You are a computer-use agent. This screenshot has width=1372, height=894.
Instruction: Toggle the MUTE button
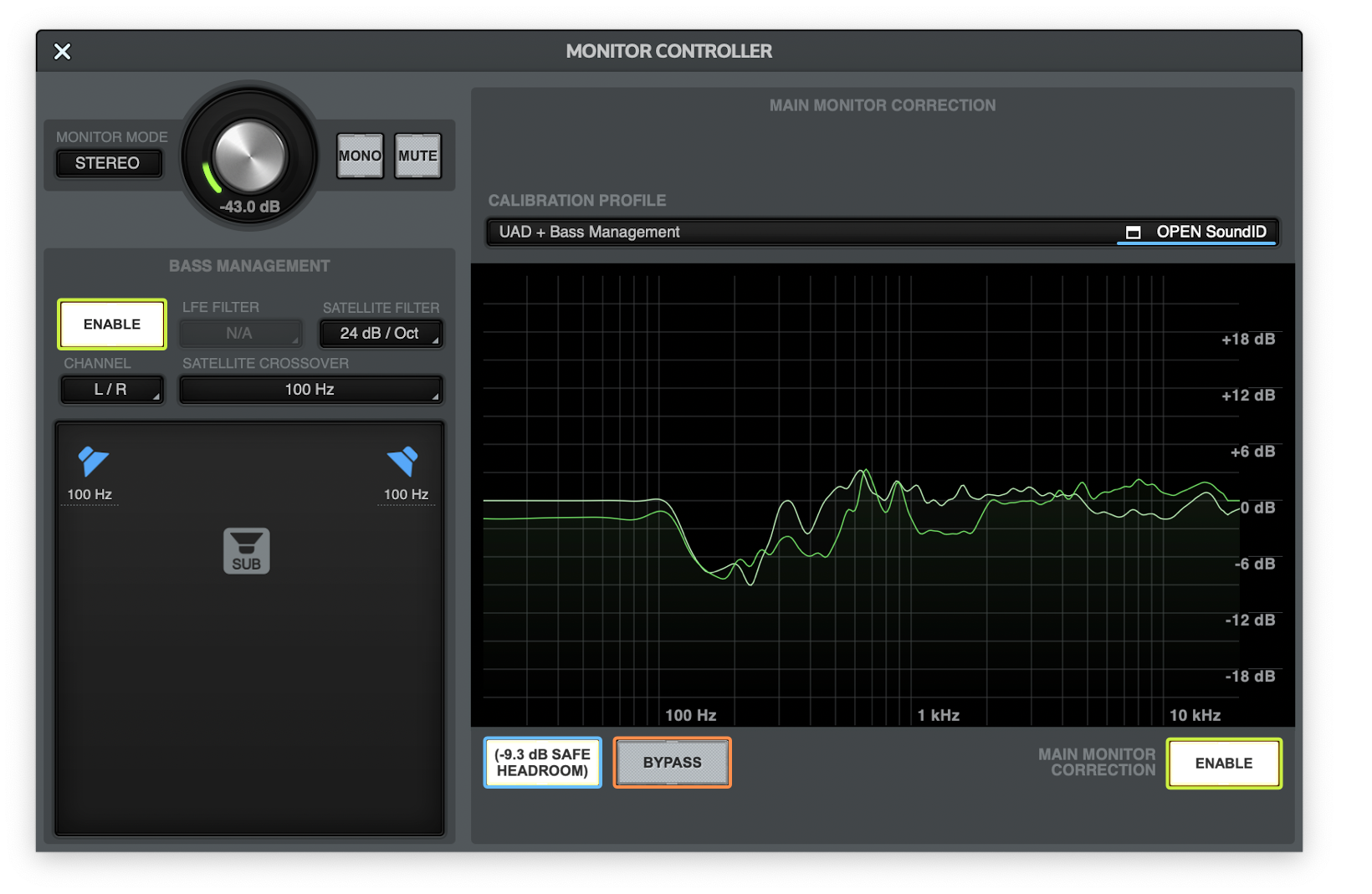point(417,156)
